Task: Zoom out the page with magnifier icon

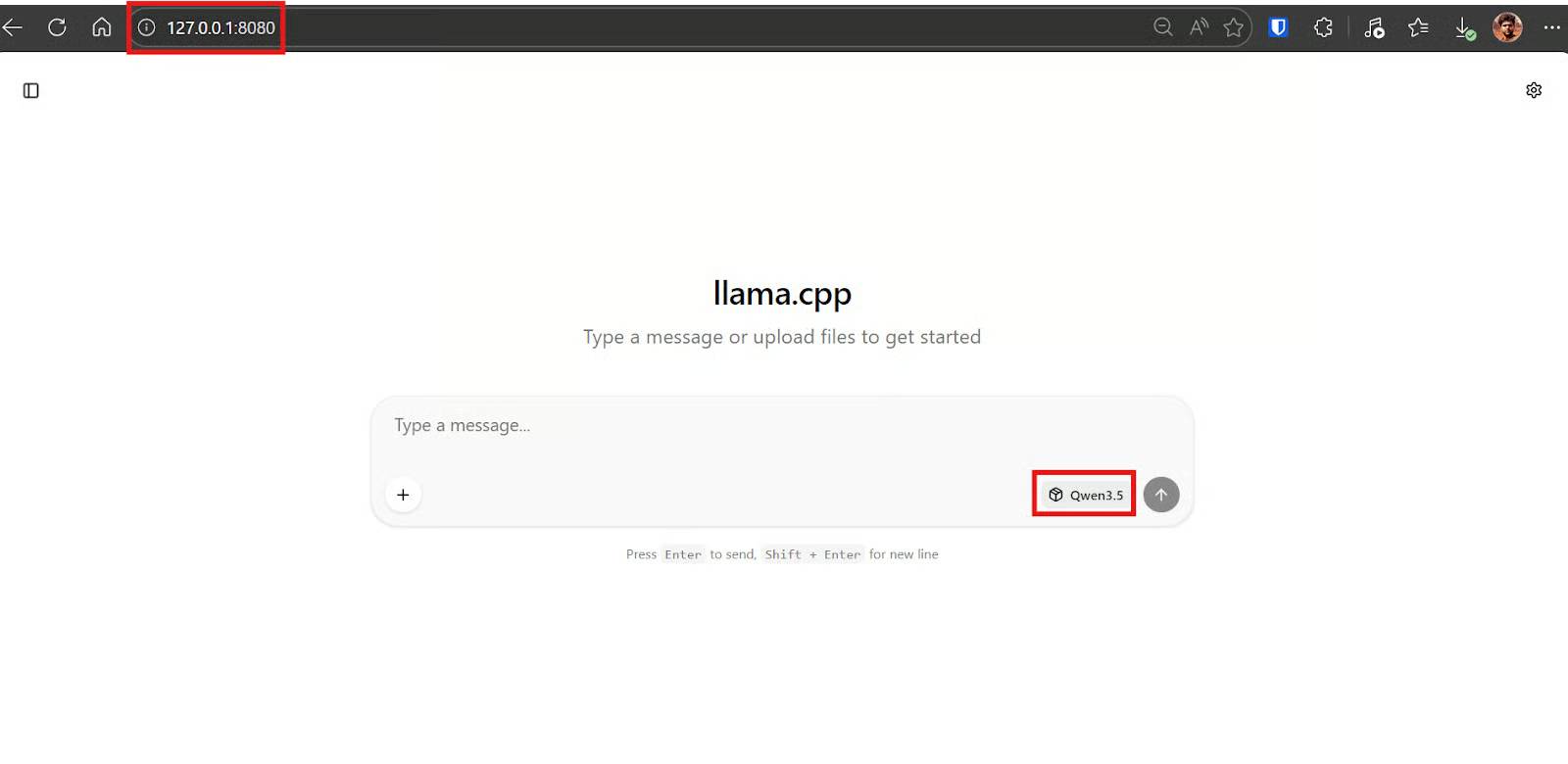Action: click(1162, 27)
